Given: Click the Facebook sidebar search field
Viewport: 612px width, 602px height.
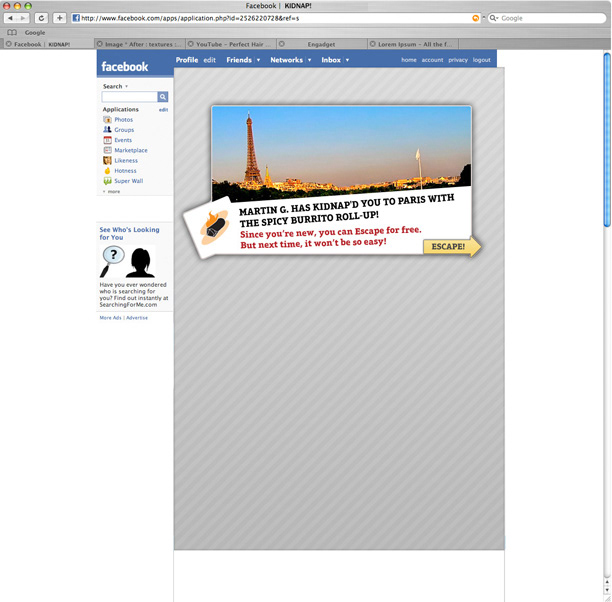Looking at the screenshot, I should click(x=130, y=97).
